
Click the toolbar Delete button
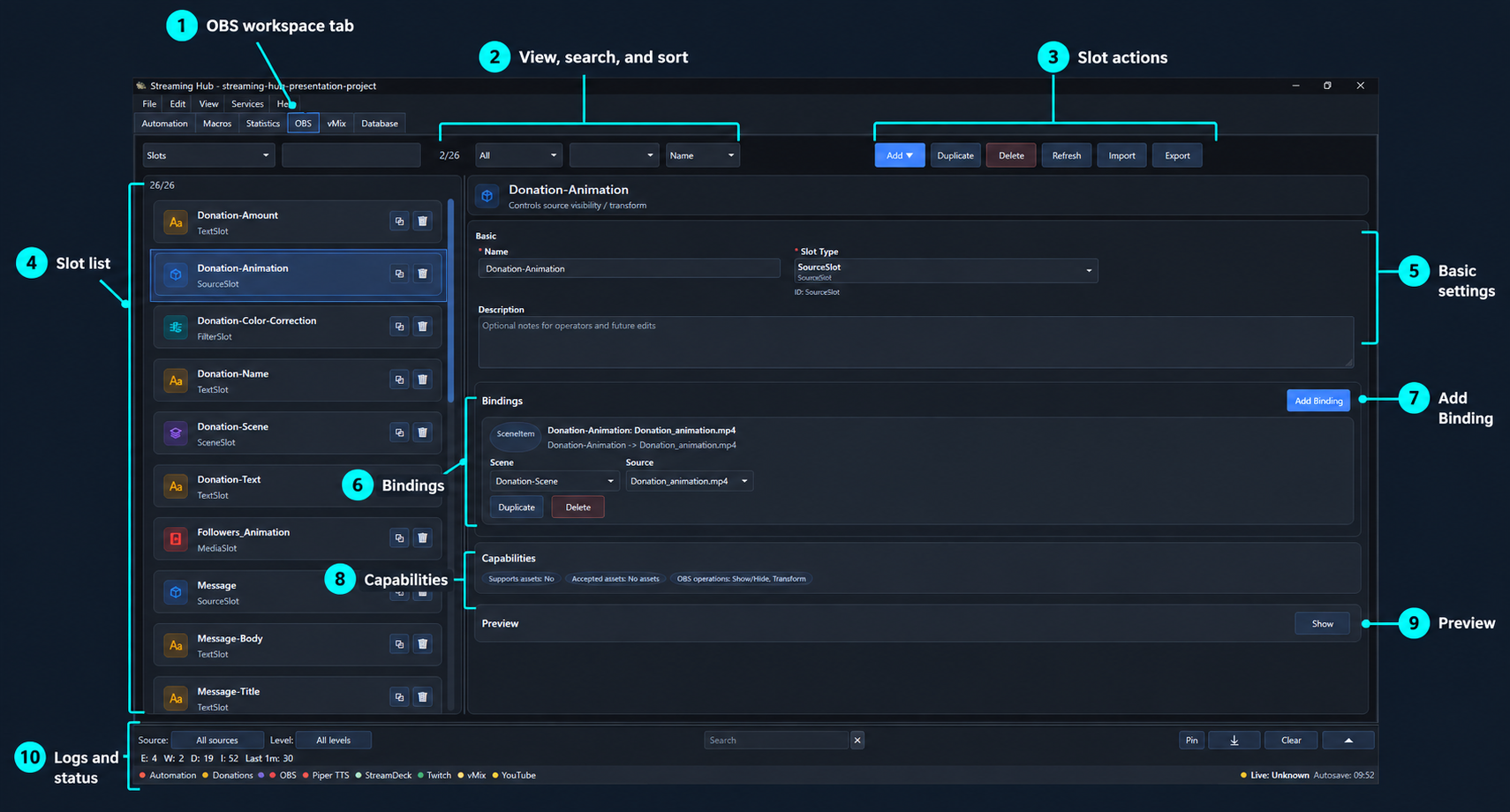pos(1011,155)
